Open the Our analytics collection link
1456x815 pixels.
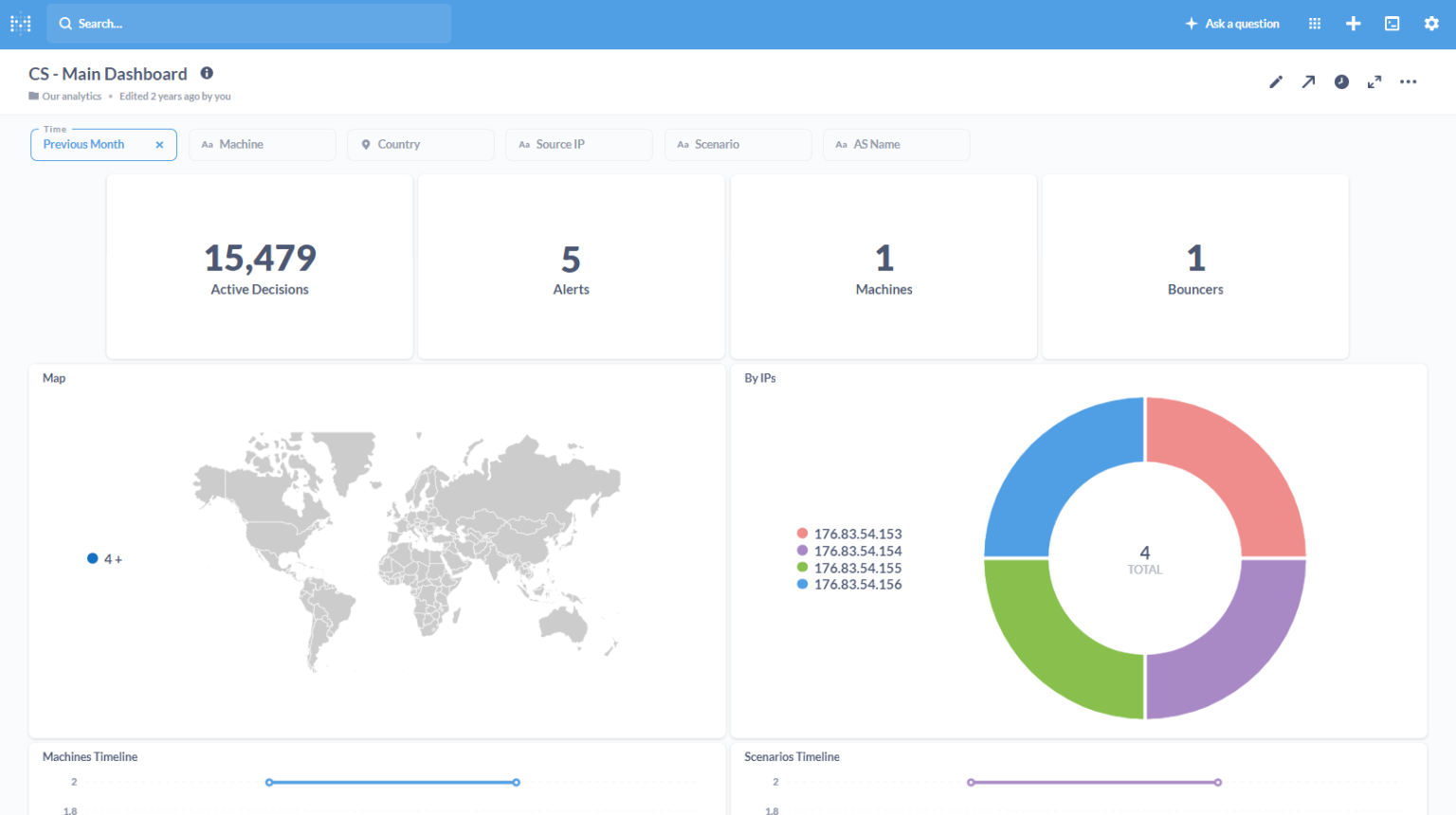click(x=72, y=96)
